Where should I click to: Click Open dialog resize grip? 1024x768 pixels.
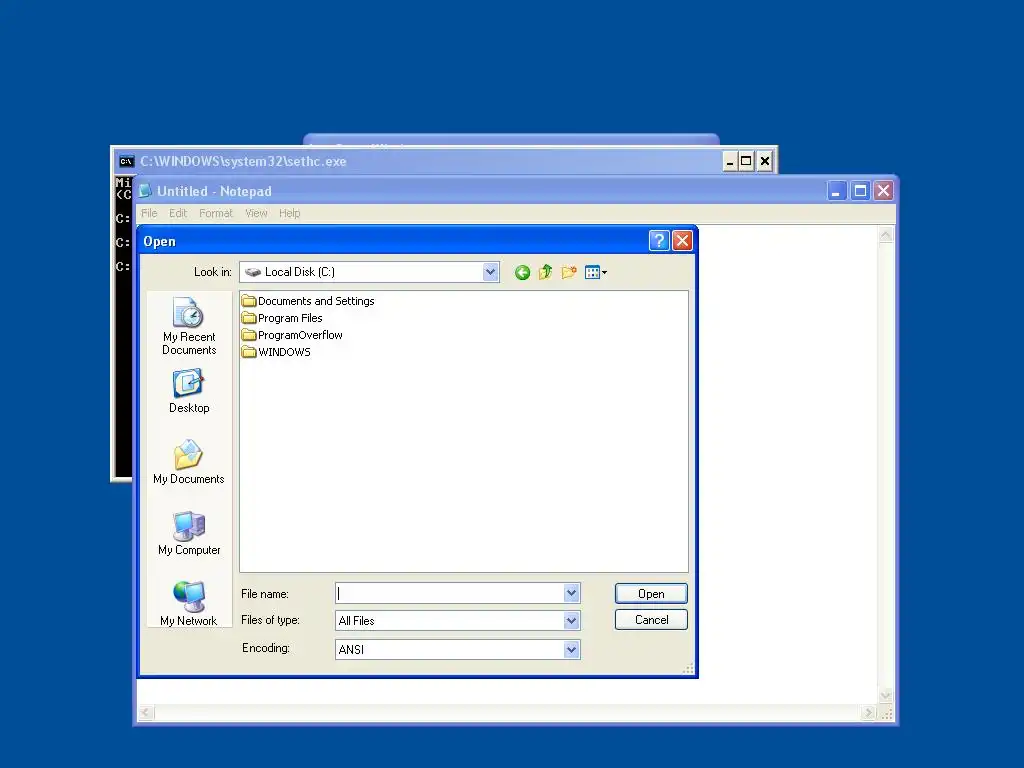tap(688, 668)
